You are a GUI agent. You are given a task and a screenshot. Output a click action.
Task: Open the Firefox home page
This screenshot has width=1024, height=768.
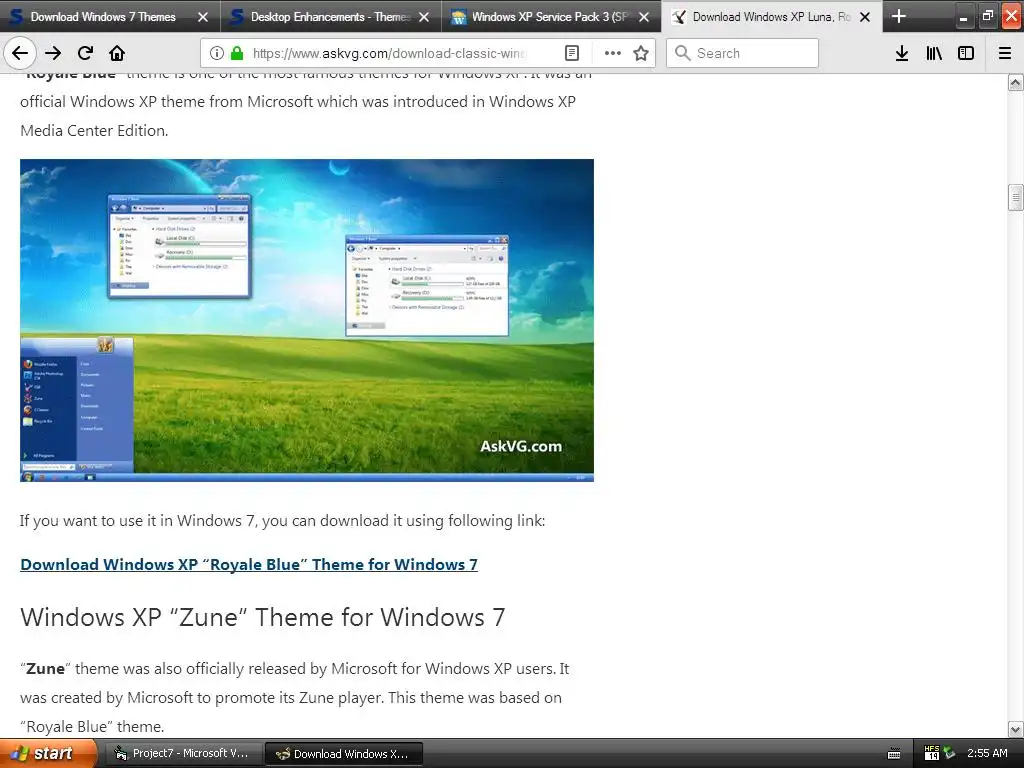click(117, 54)
